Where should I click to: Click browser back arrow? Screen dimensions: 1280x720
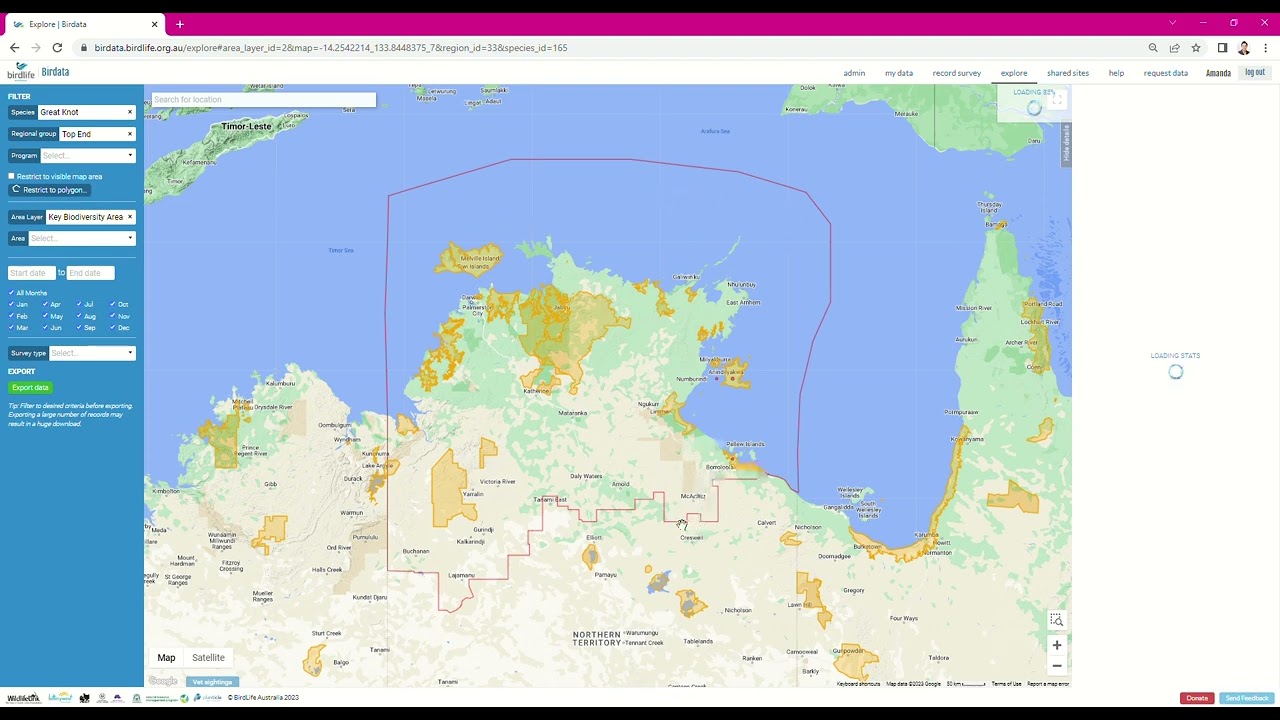(14, 47)
